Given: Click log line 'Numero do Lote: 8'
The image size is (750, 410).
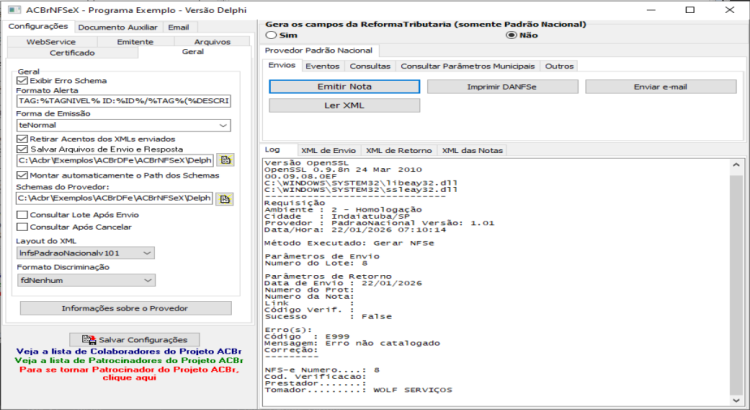Looking at the screenshot, I should (x=316, y=263).
